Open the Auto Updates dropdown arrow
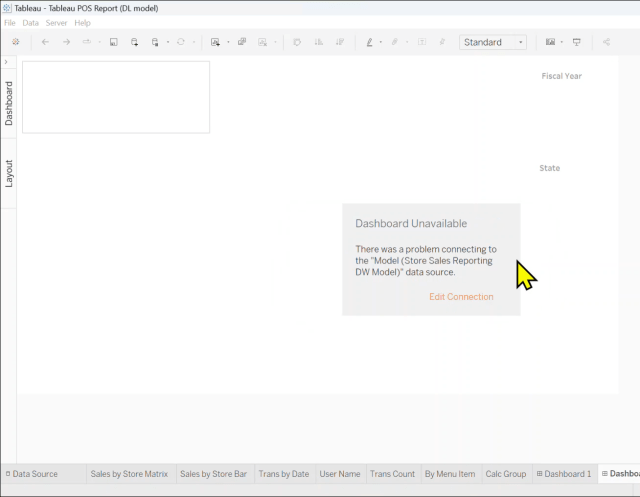640x497 pixels. click(x=168, y=42)
